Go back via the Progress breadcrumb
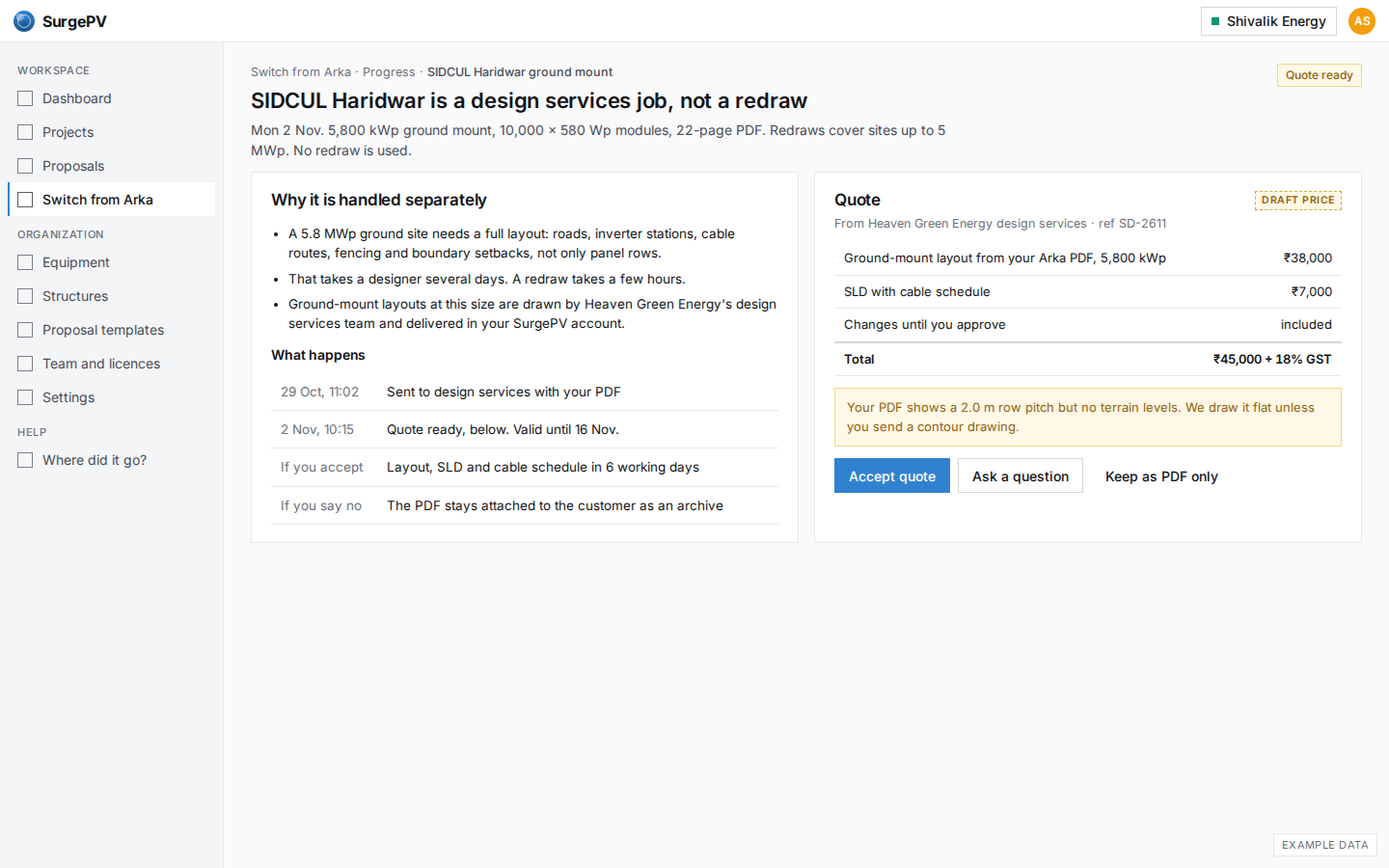The width and height of the screenshot is (1389, 868). 389,72
